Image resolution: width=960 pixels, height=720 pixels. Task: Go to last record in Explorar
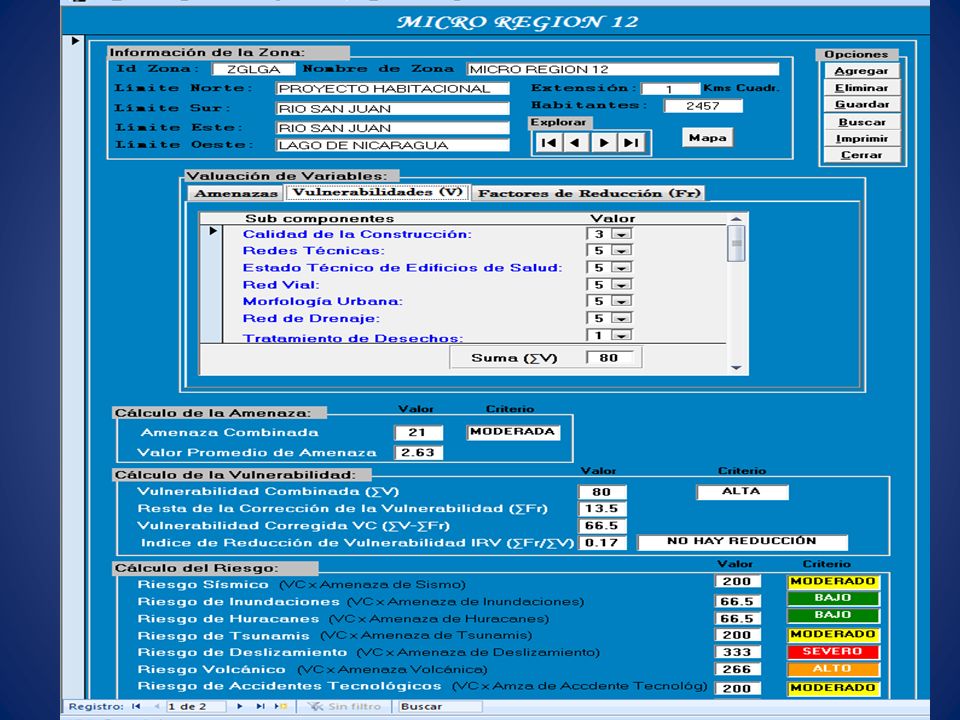[x=631, y=143]
